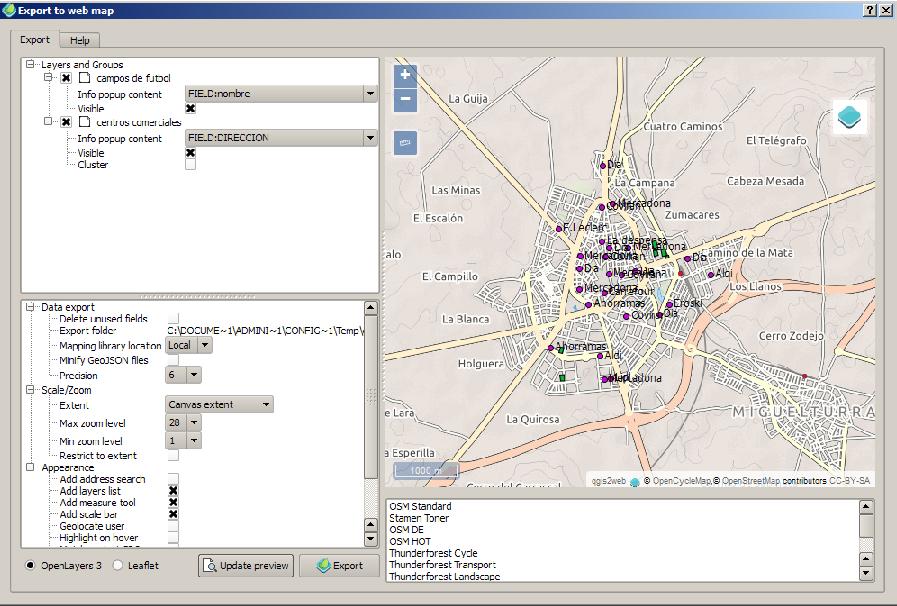Switch to the Help tab
Screen dimensions: 897x606
pos(78,40)
